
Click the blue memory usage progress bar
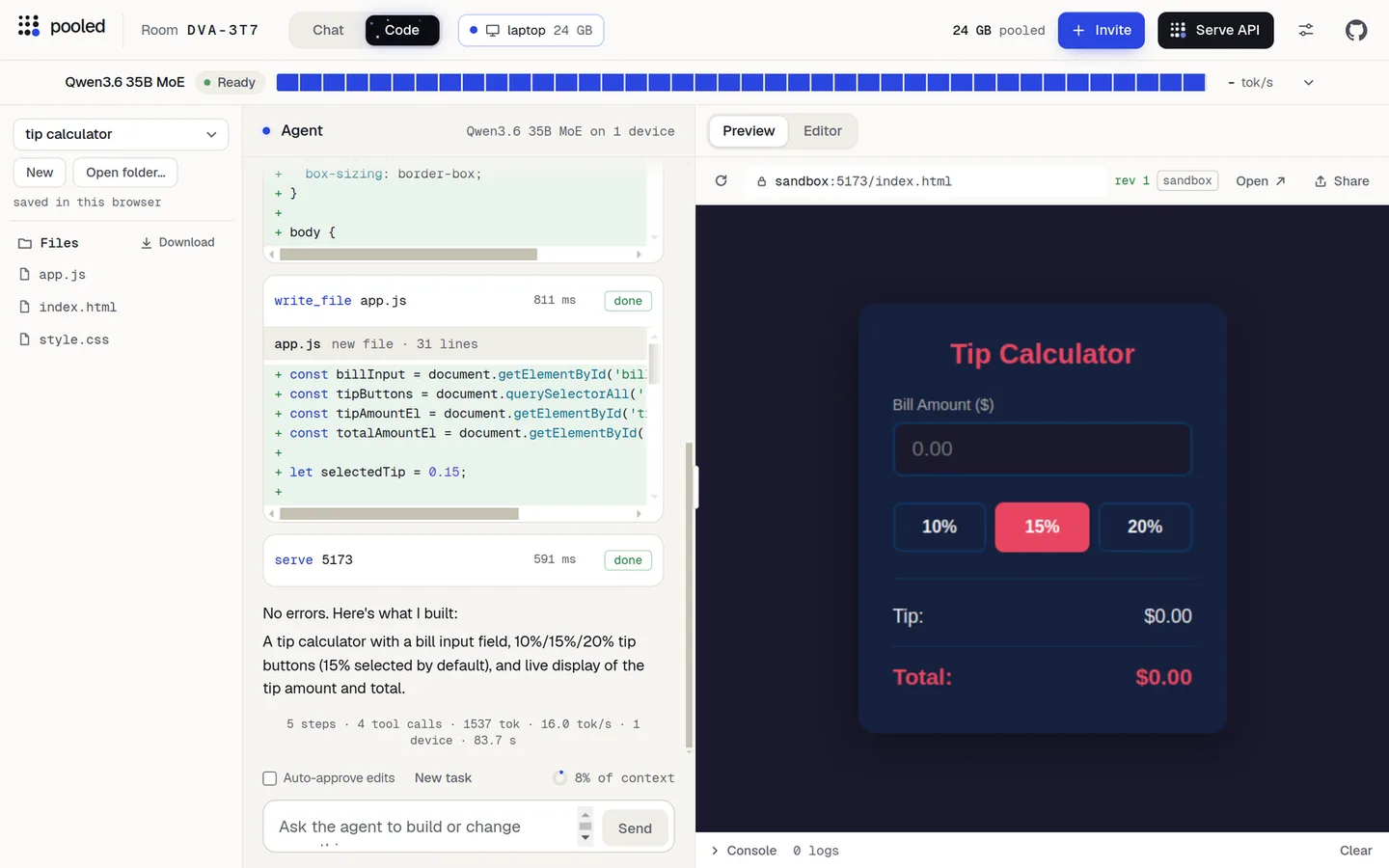tap(741, 82)
